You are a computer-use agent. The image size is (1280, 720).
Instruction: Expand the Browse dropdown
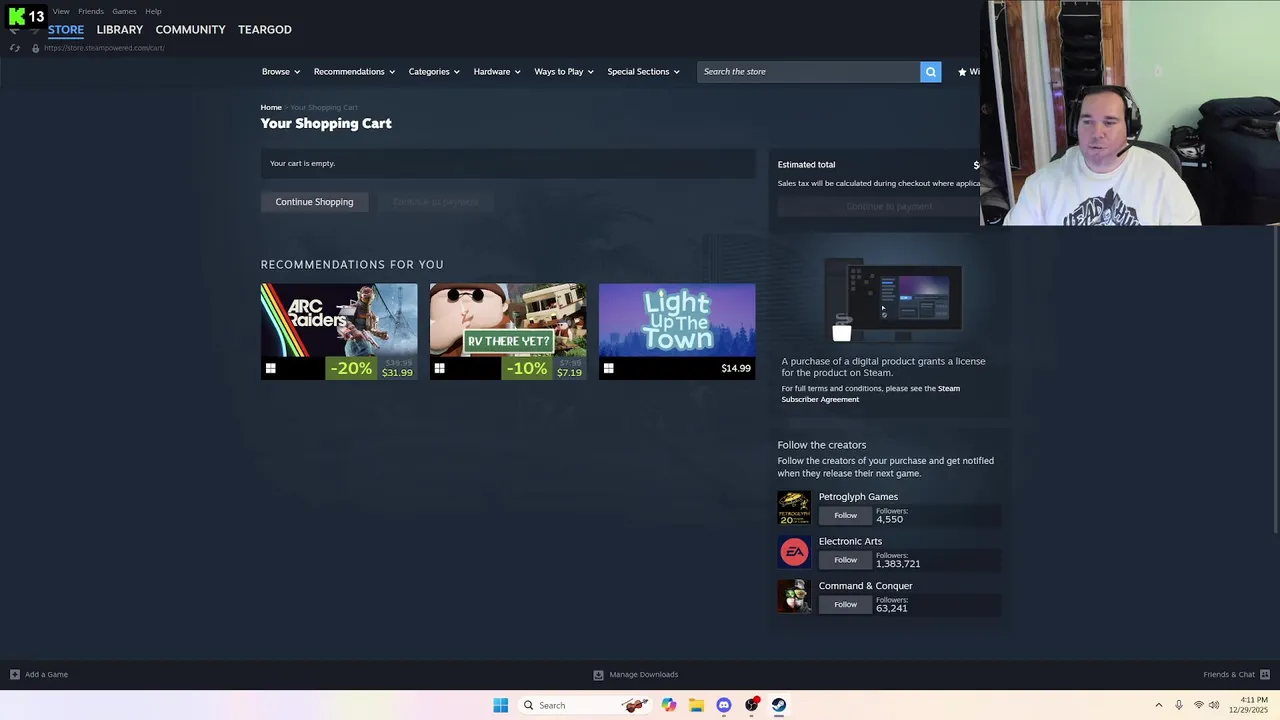281,72
